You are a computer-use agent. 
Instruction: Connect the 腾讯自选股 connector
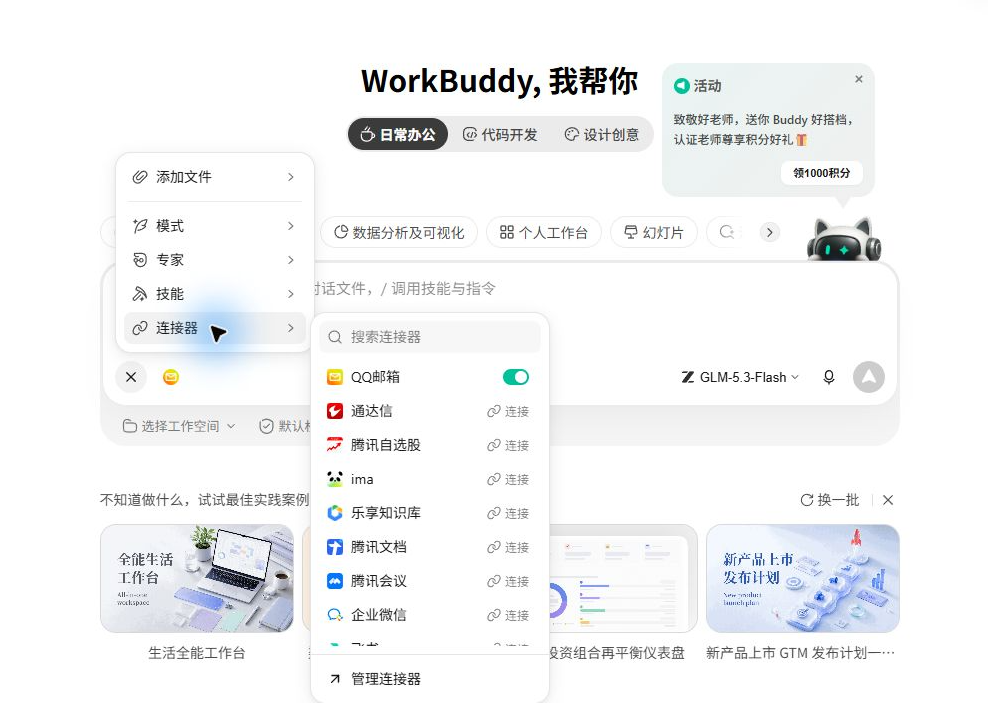[x=508, y=445]
